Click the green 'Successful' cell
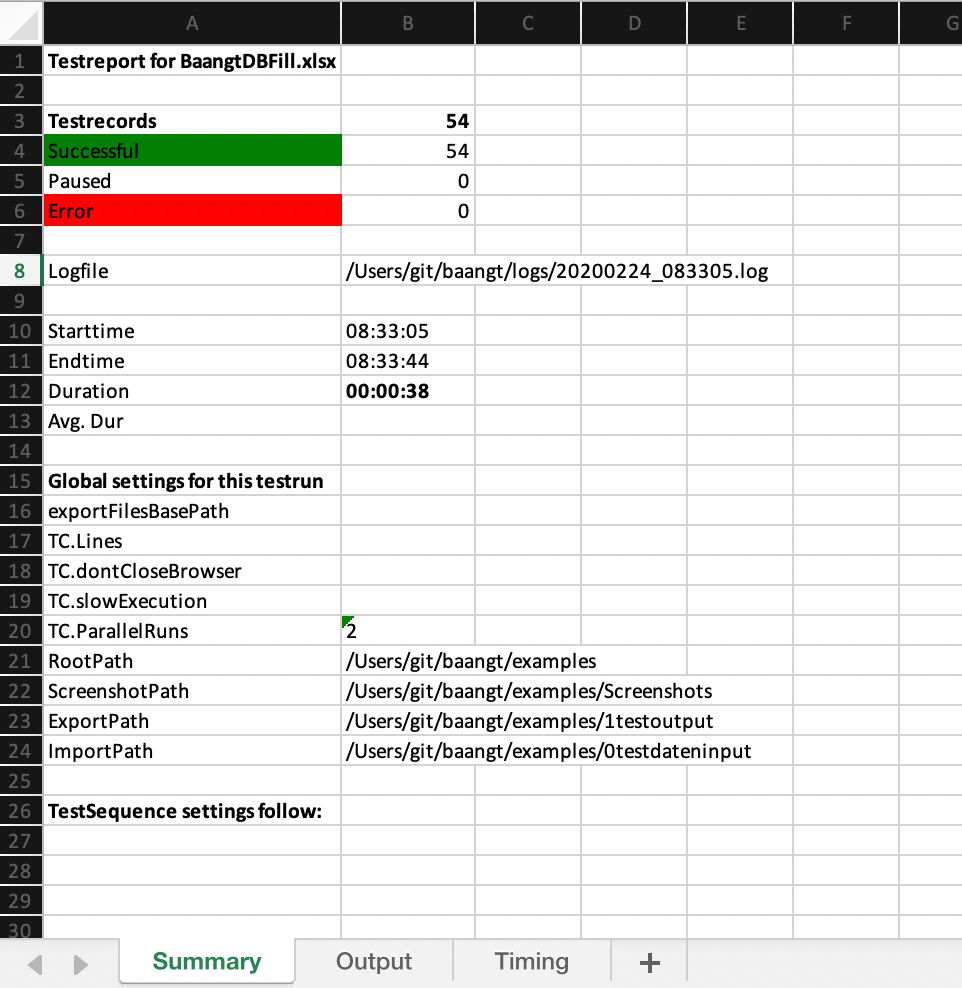Screen dimensions: 962x988 coord(192,151)
